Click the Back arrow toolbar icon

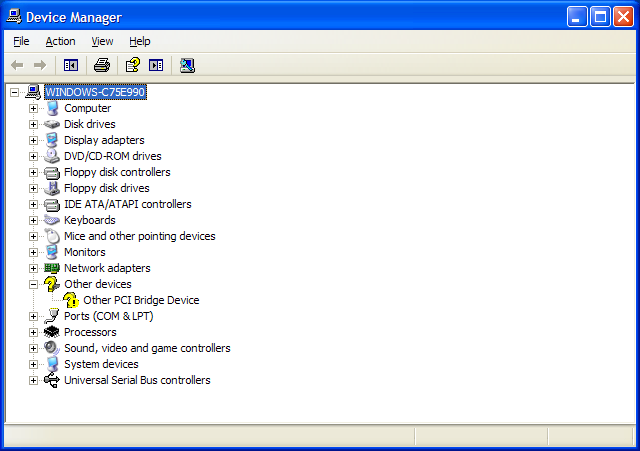(x=17, y=65)
